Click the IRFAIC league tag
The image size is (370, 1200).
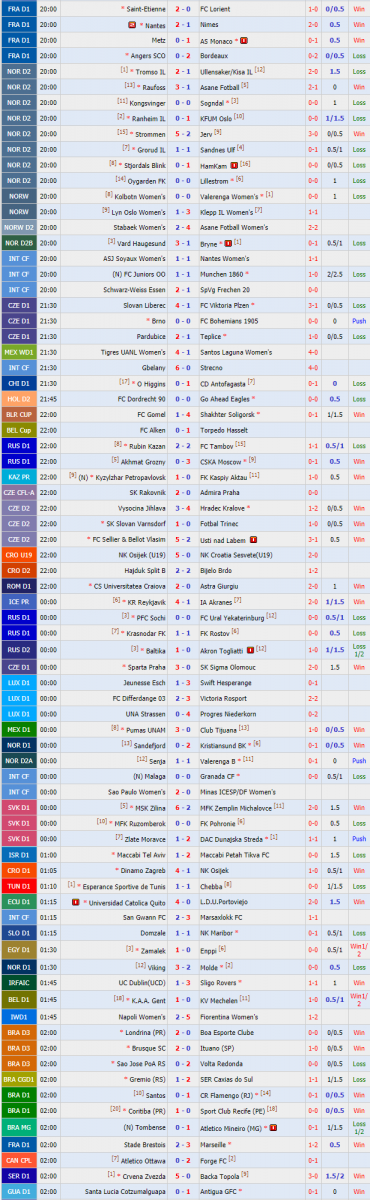point(19,983)
